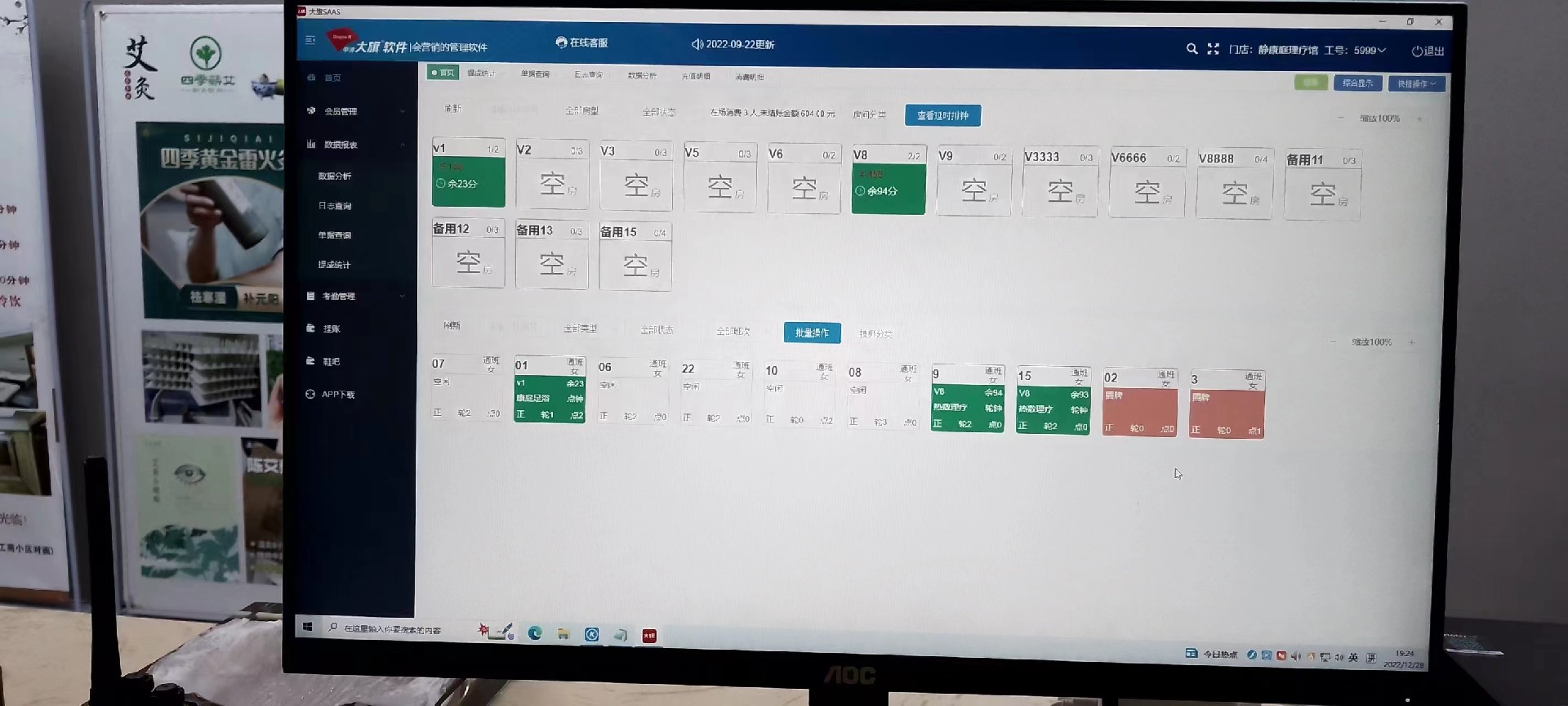Click the 综合显示 button

1357,83
